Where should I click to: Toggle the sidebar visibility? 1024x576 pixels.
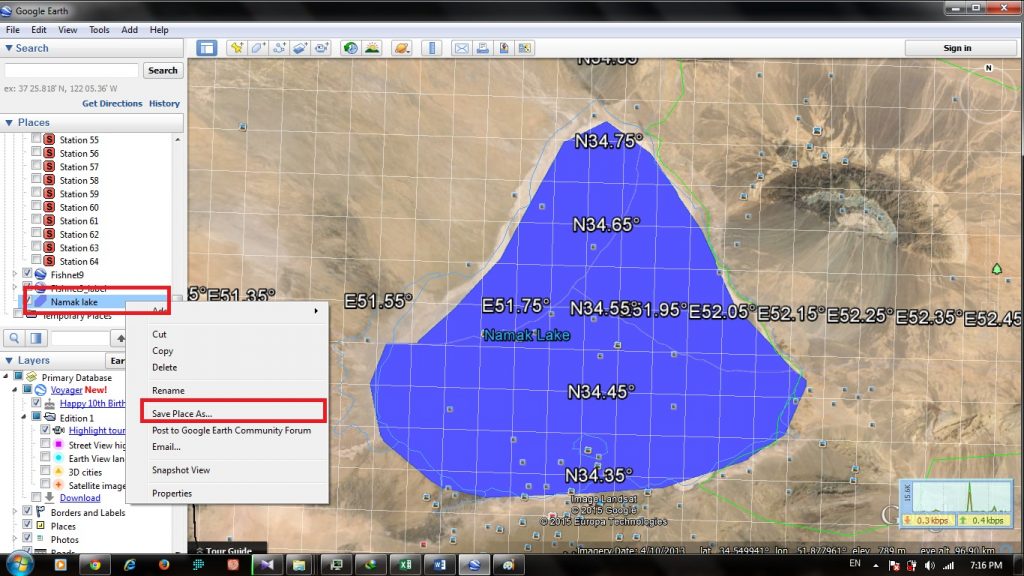[x=208, y=47]
